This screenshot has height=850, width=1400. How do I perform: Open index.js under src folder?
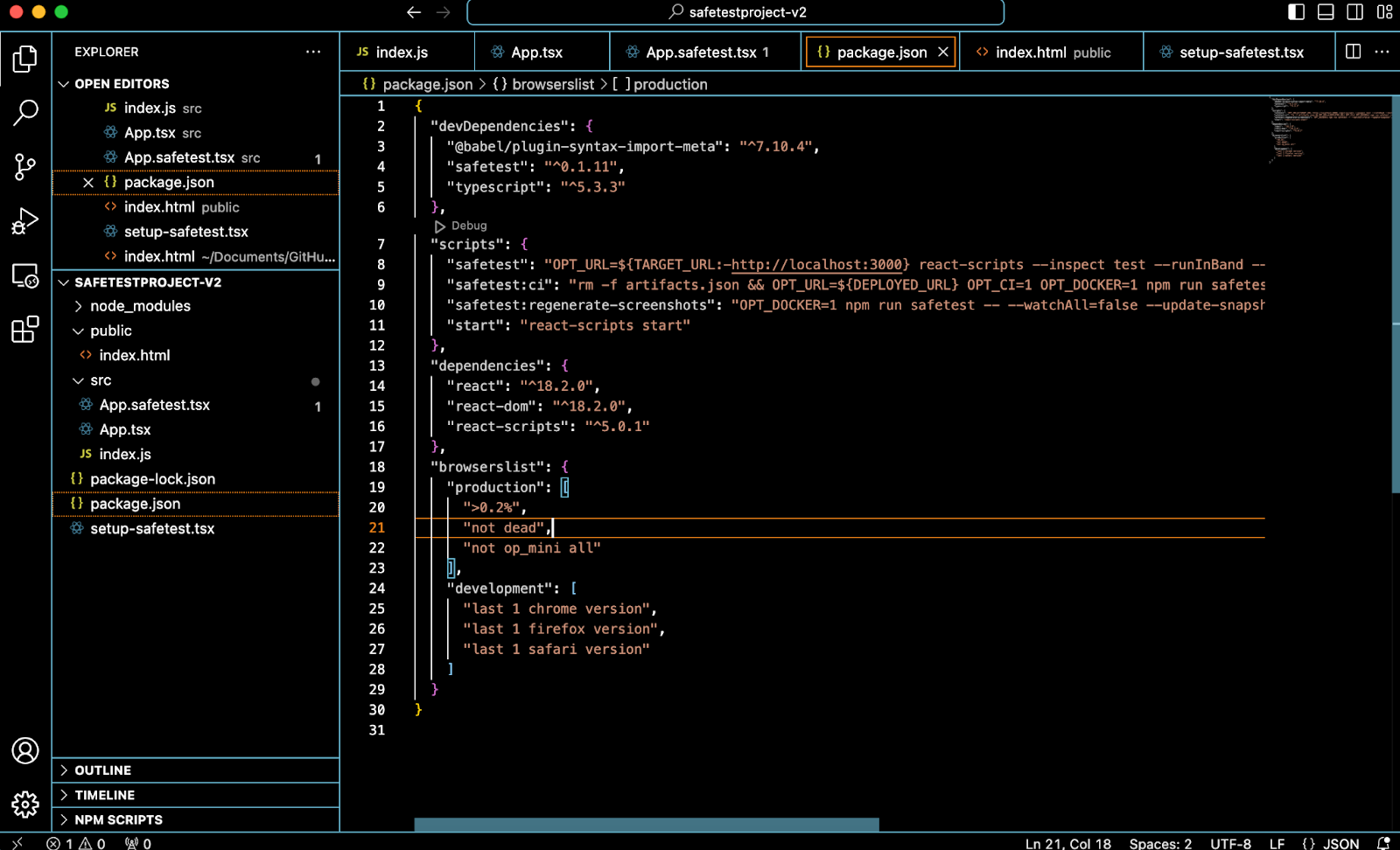click(x=196, y=454)
